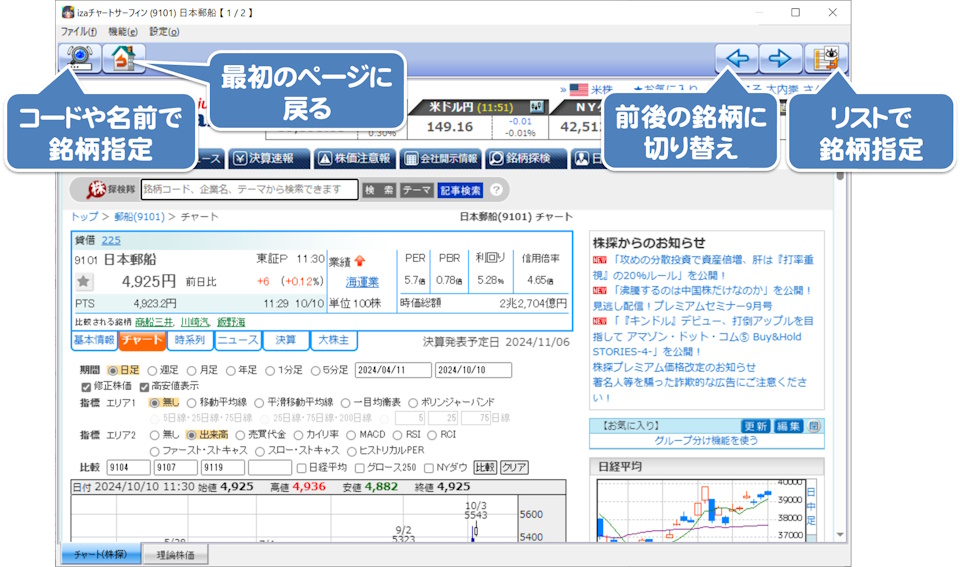Image resolution: width=960 pixels, height=567 pixels.
Task: Toggle the 高安値表示 checkbox
Action: [x=144, y=386]
